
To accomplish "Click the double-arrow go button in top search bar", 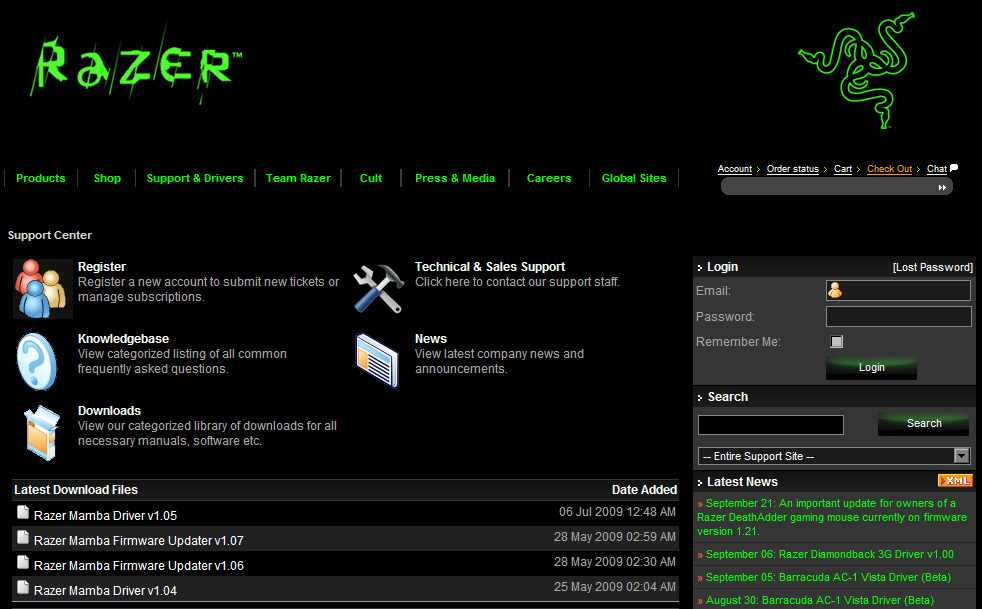I will (x=942, y=187).
